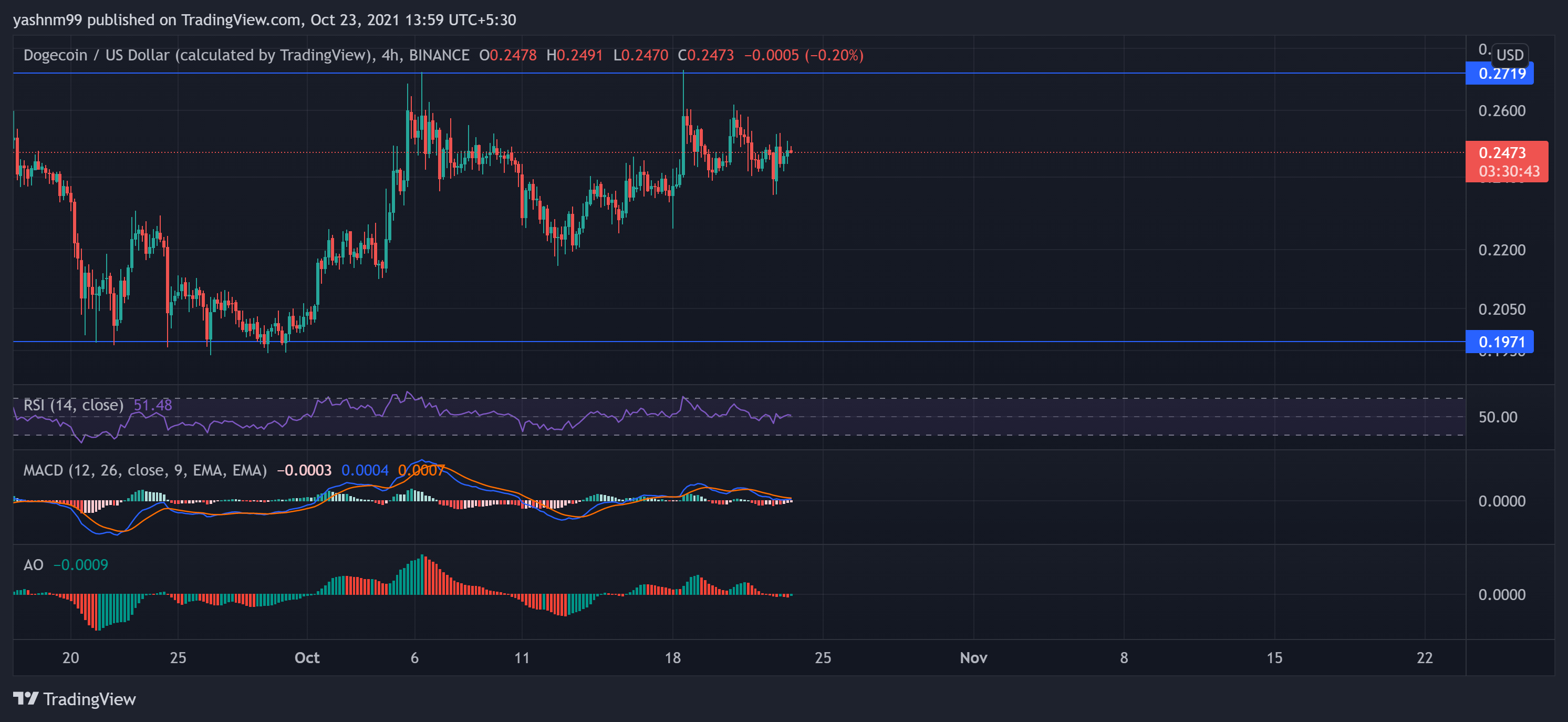Click the open price value O0.2478
1568x722 pixels.
coord(507,55)
